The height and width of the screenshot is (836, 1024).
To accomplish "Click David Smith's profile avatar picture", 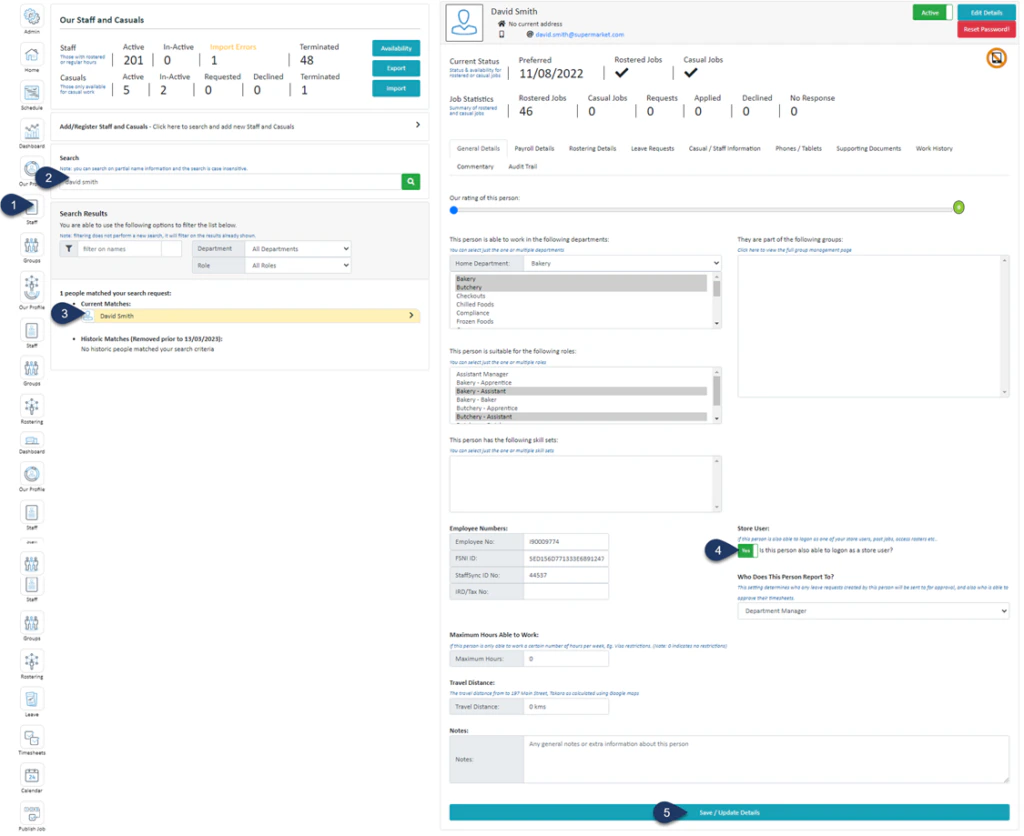I will click(464, 22).
